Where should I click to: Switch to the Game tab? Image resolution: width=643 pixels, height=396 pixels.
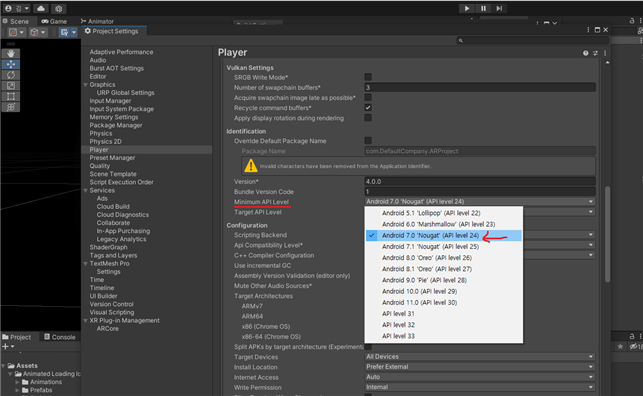(x=54, y=21)
